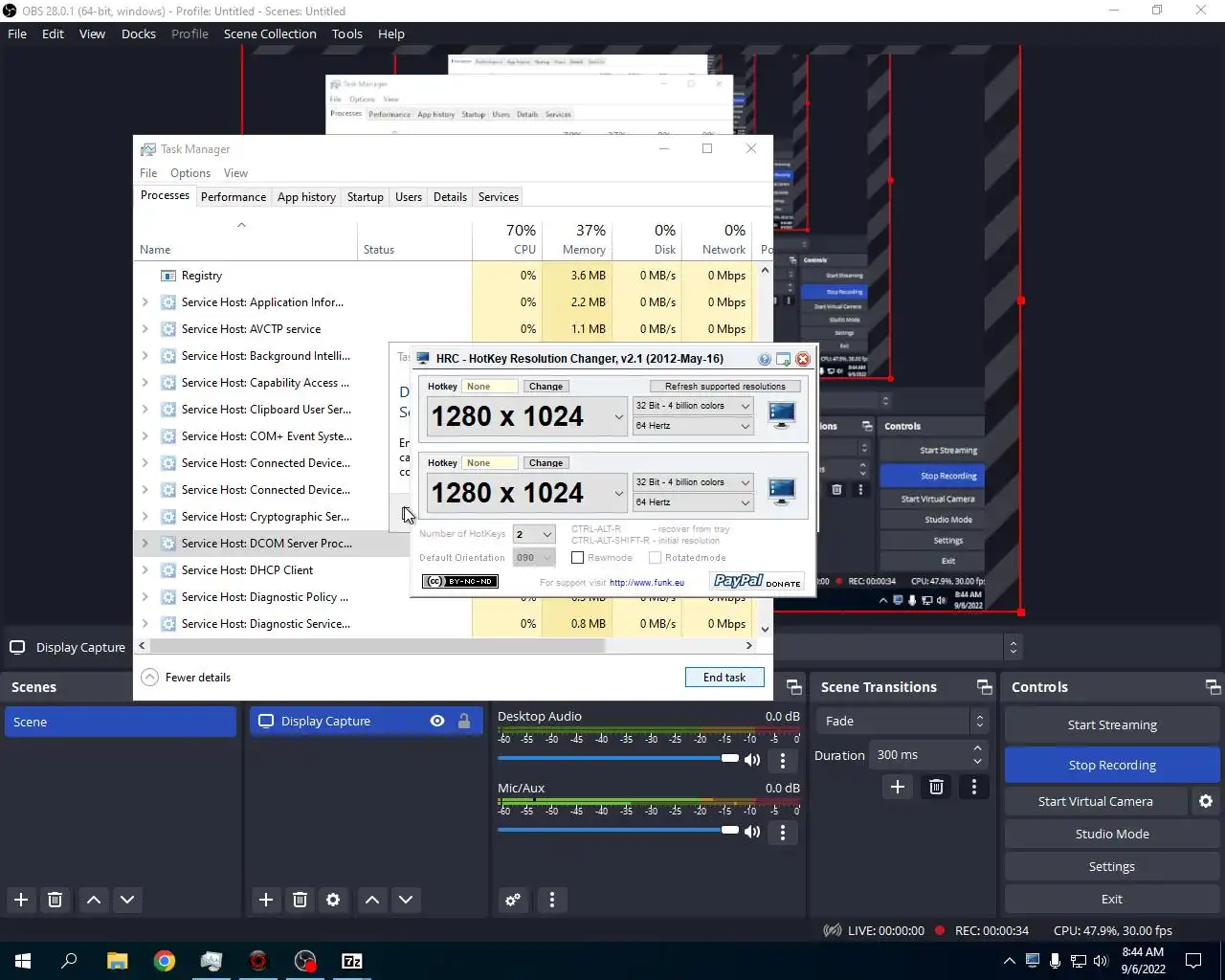Switch to Startup tab in Task Manager
Image resolution: width=1225 pixels, height=980 pixels.
click(x=366, y=197)
